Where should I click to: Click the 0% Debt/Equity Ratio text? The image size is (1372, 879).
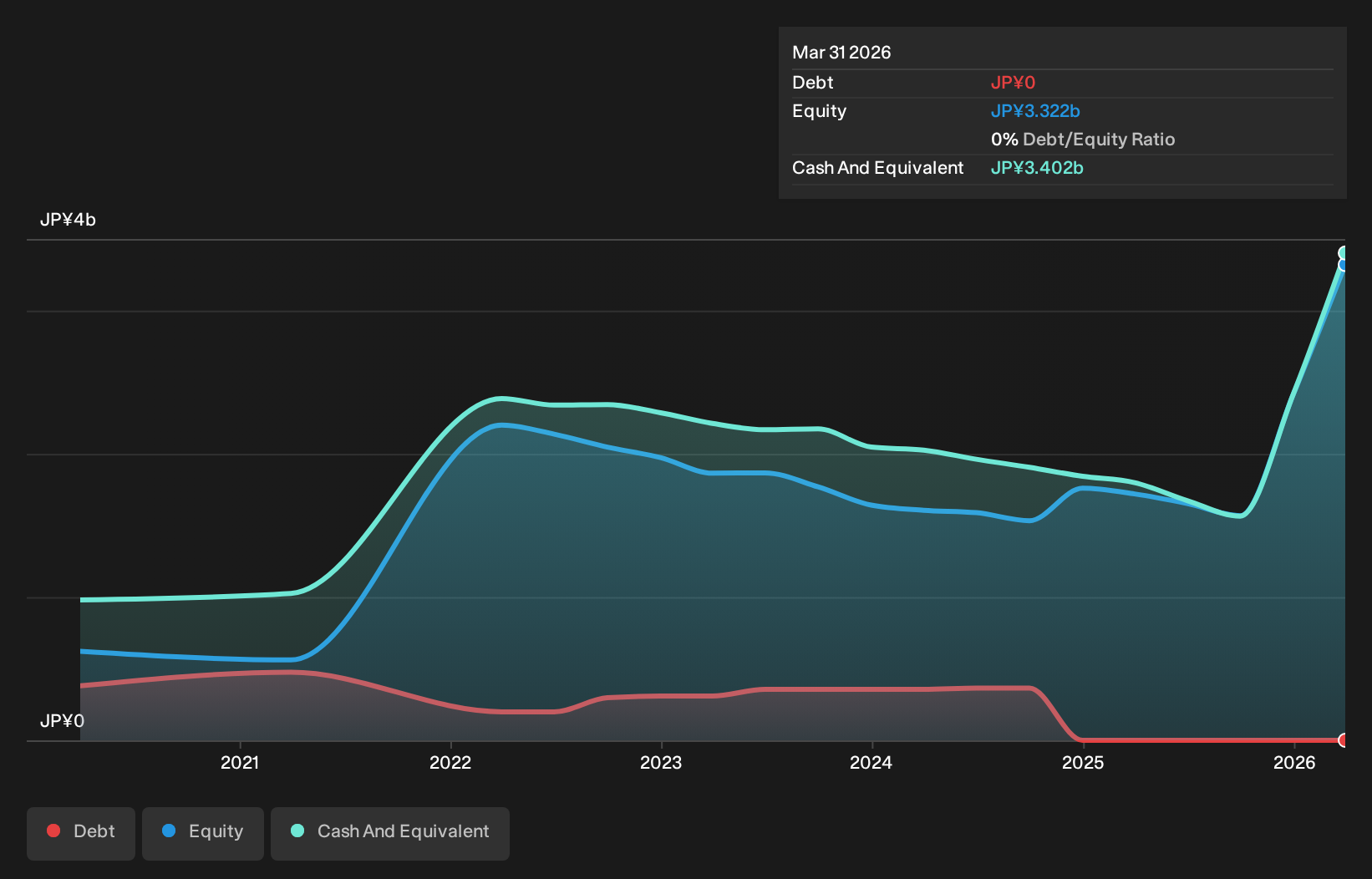click(1083, 139)
